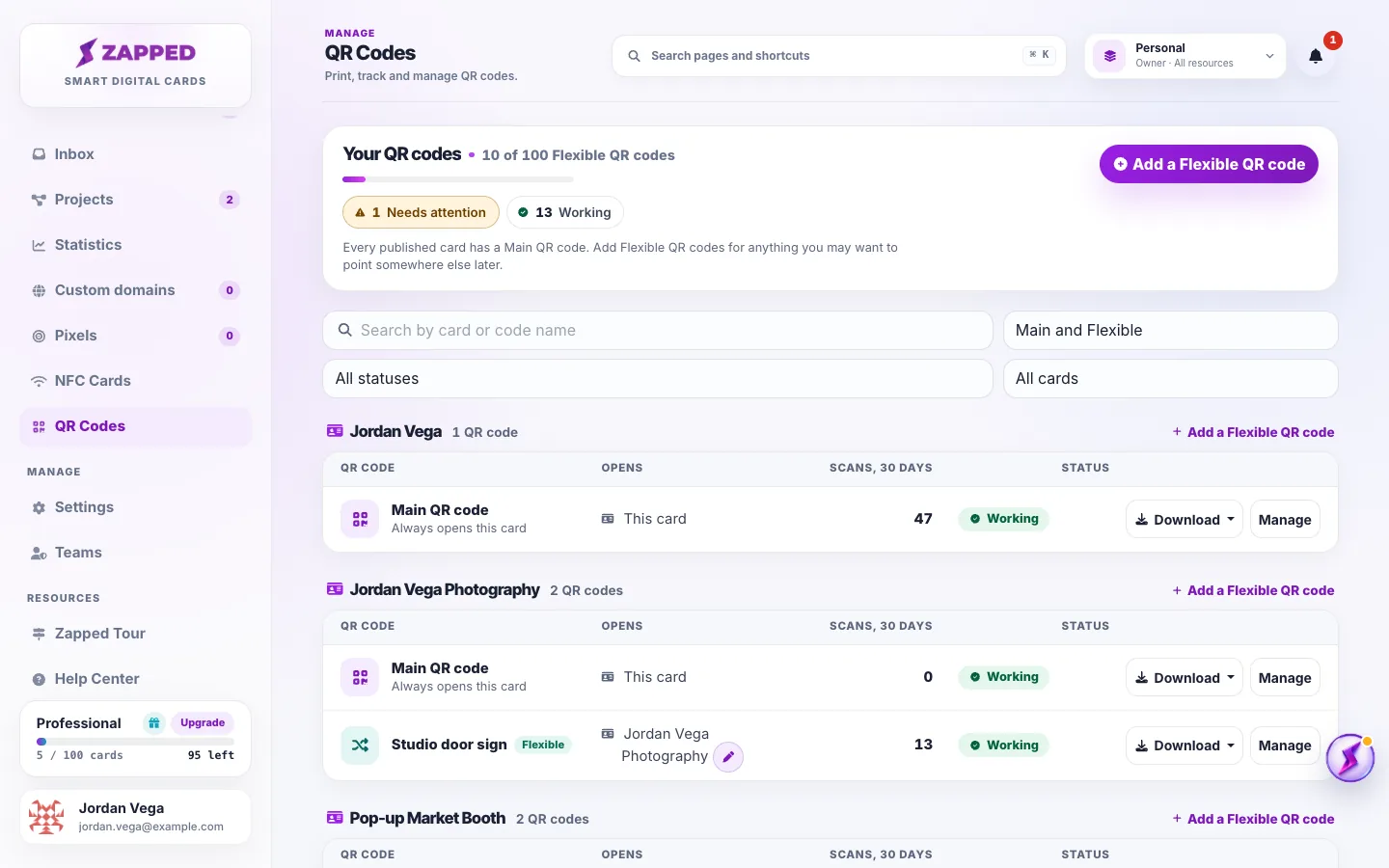The image size is (1389, 868).
Task: Open the Download dropdown for Studio door sign
Action: coord(1184,746)
